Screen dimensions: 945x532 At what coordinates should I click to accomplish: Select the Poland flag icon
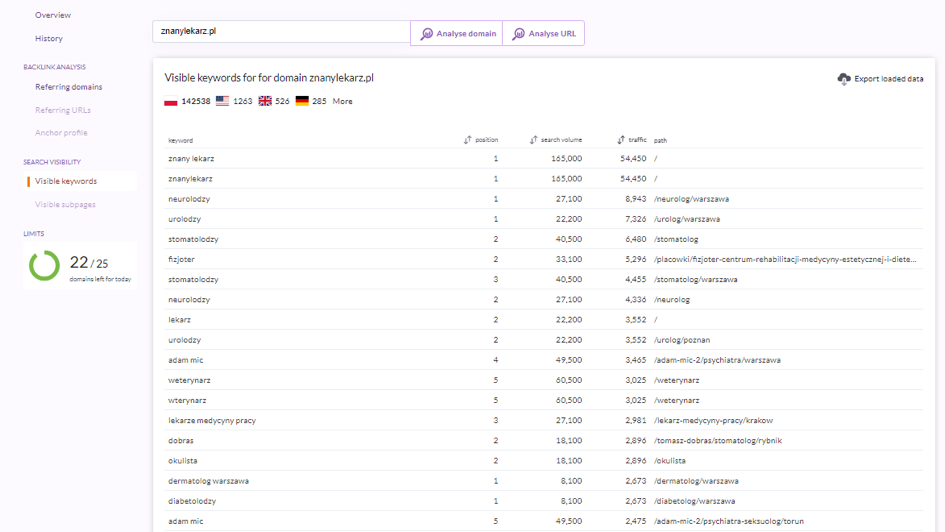click(x=171, y=101)
